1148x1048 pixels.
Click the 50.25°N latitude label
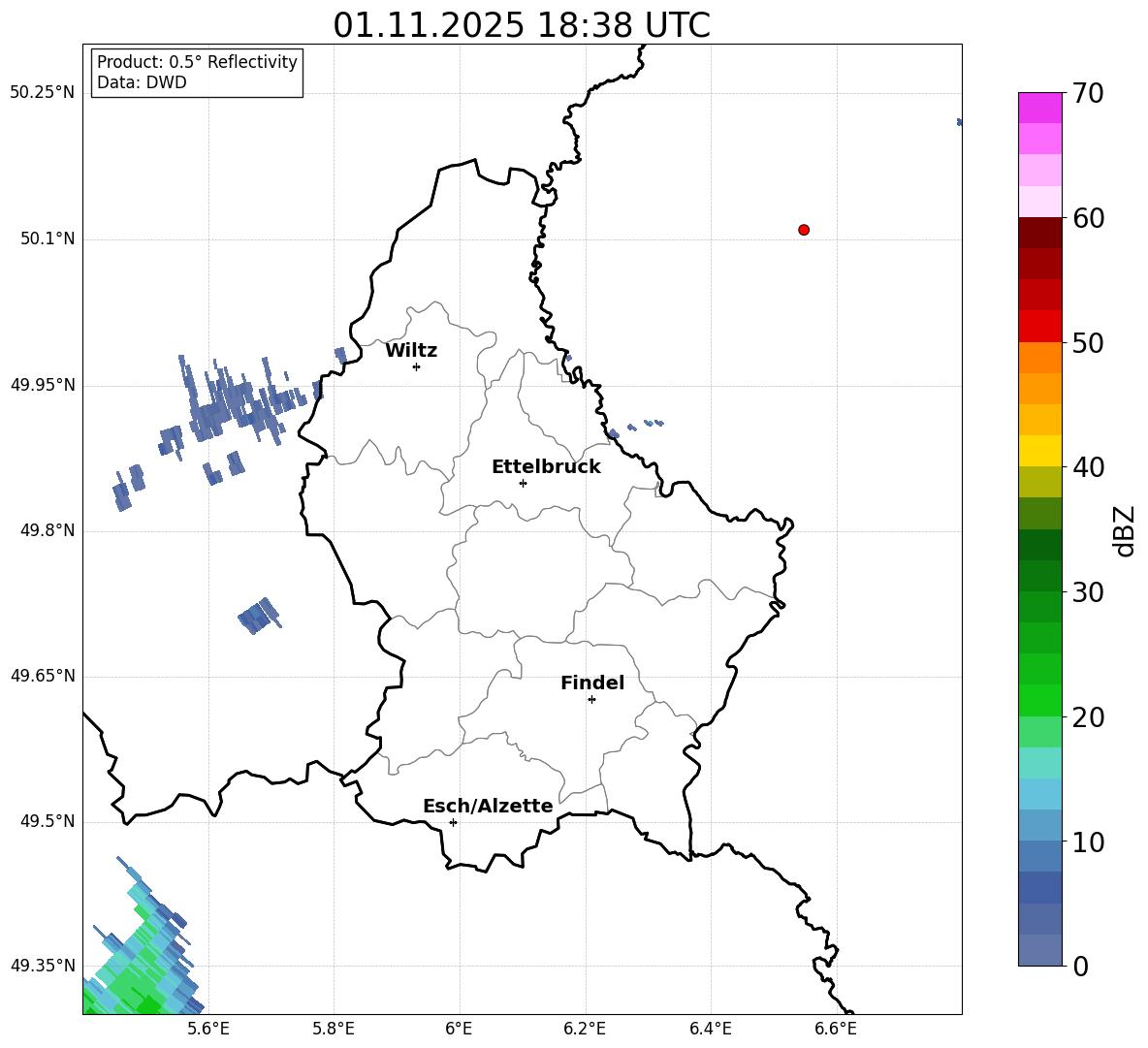43,93
